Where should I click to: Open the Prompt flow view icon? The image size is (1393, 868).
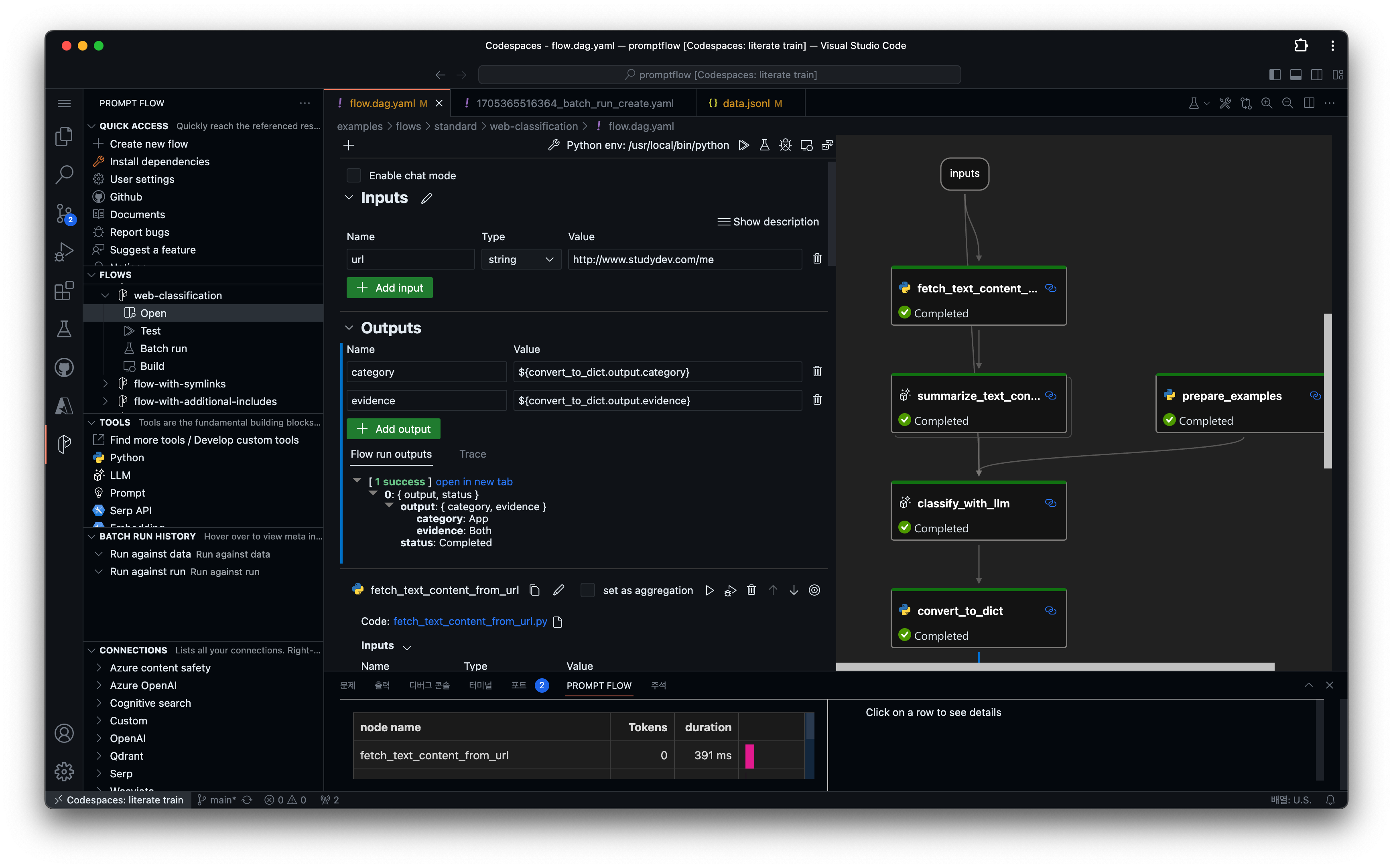coord(64,444)
